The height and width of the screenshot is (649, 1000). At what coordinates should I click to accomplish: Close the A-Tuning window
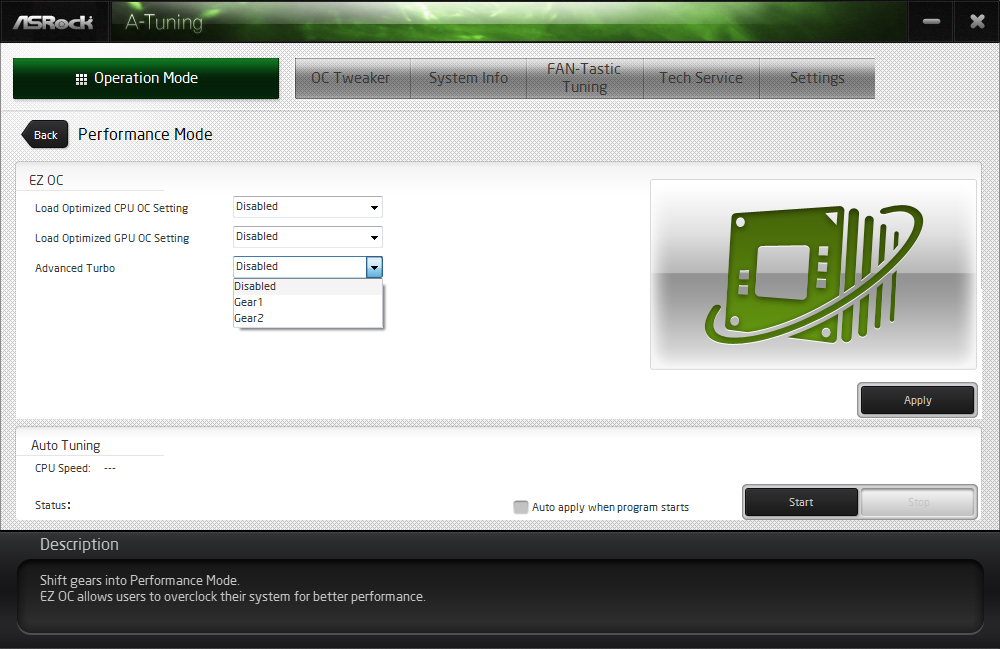(977, 22)
